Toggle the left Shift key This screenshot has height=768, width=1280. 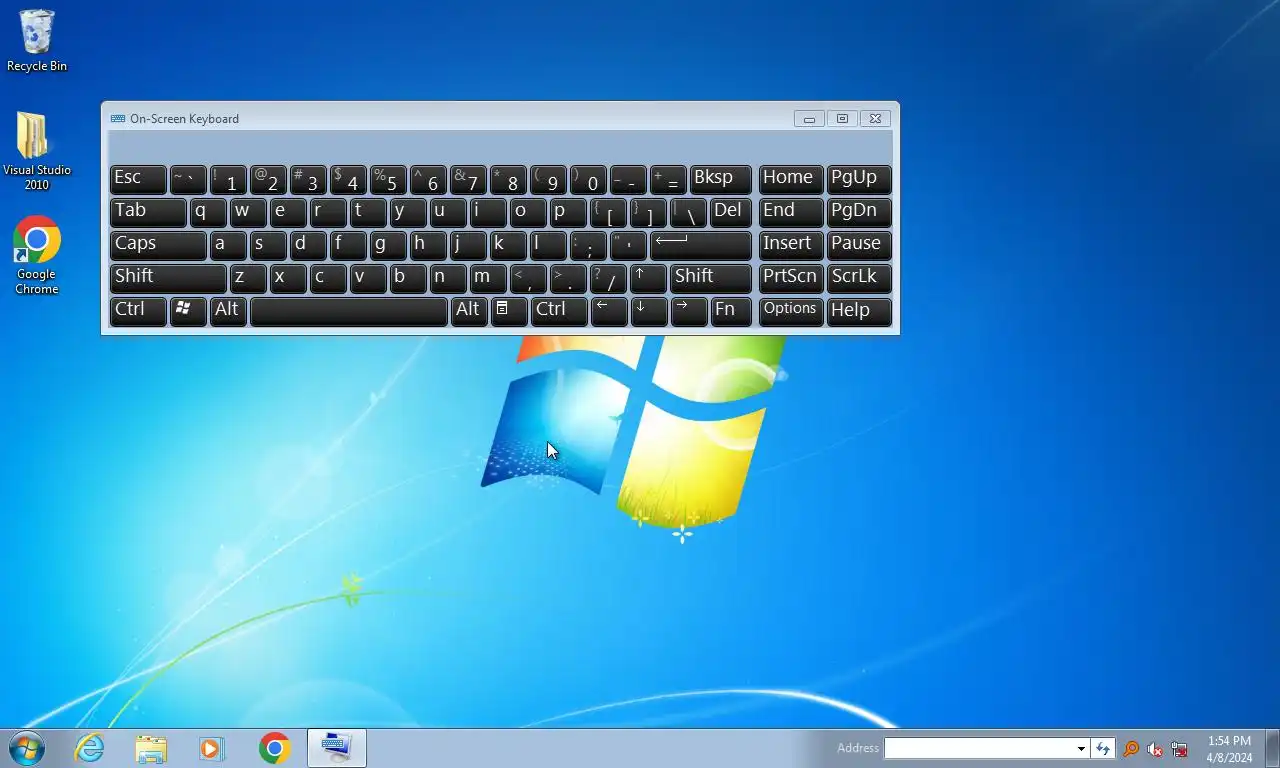coord(168,277)
